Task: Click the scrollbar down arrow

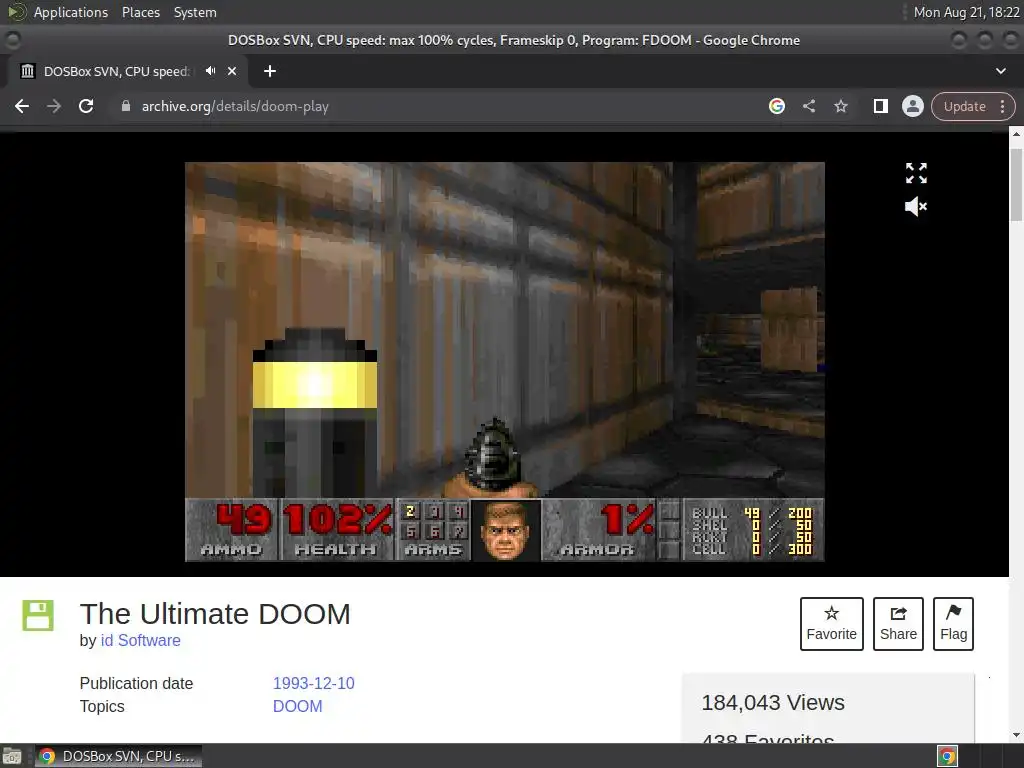Action: coord(1016,735)
